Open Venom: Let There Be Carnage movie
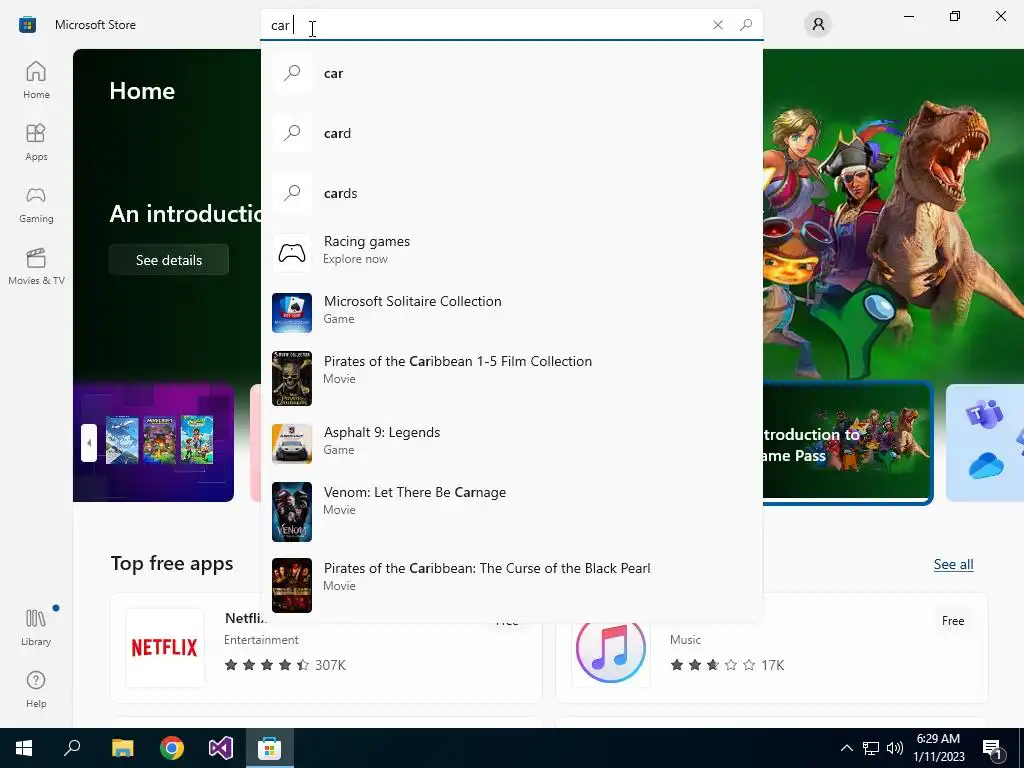 (511, 511)
